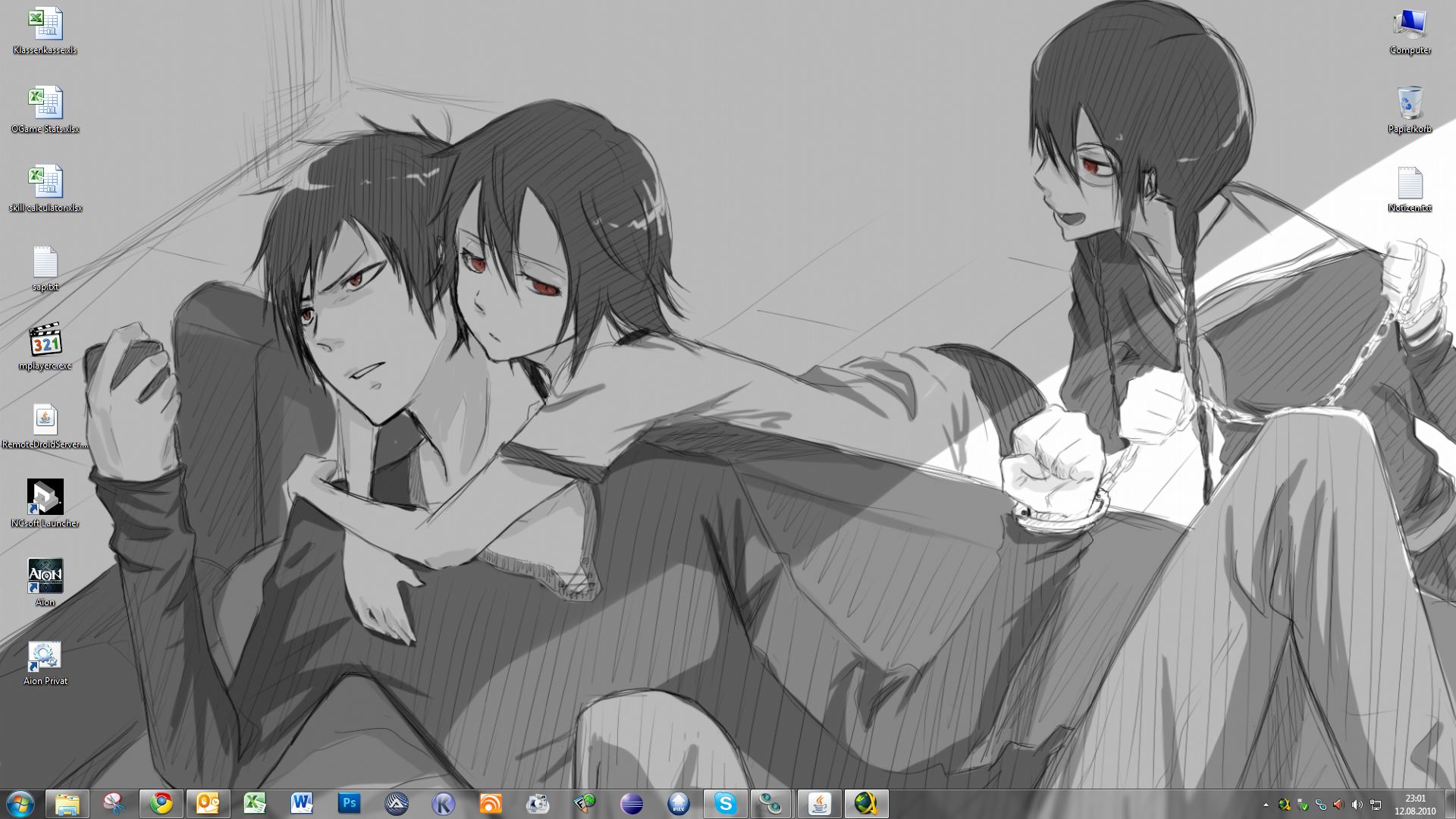Open Photoshop from the taskbar
This screenshot has width=1456, height=819.
pos(349,803)
